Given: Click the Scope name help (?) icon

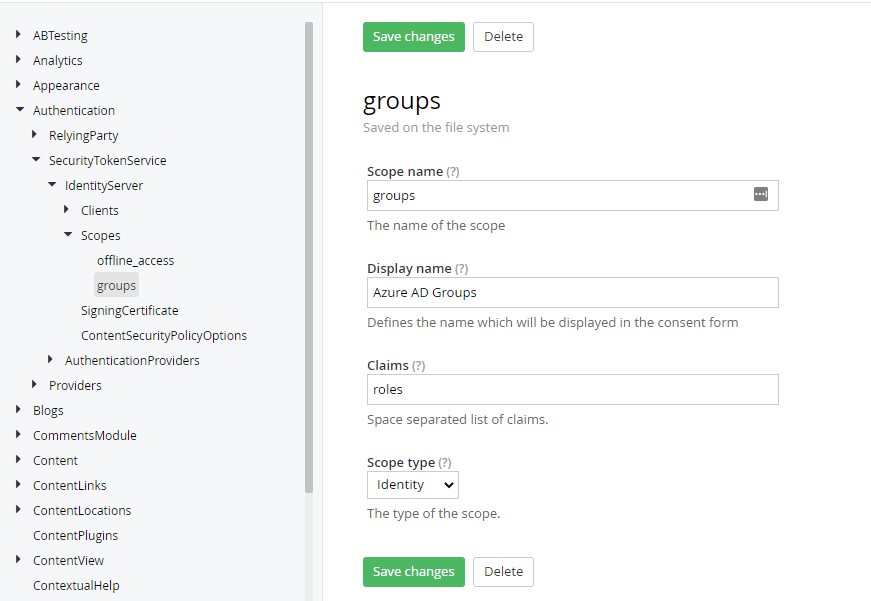Looking at the screenshot, I should click(x=453, y=172).
